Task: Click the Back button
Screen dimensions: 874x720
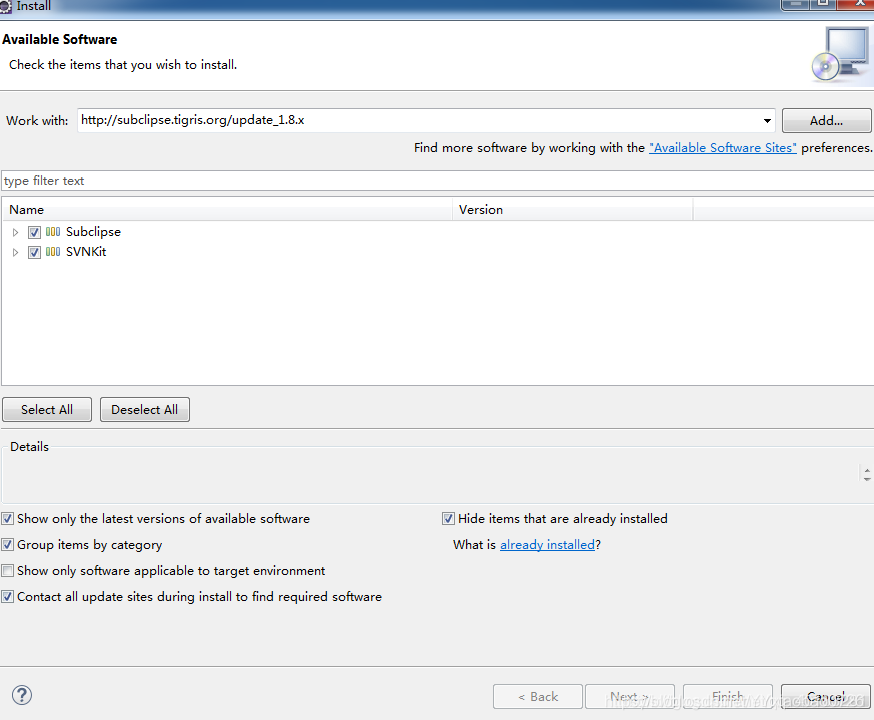Action: [537, 697]
